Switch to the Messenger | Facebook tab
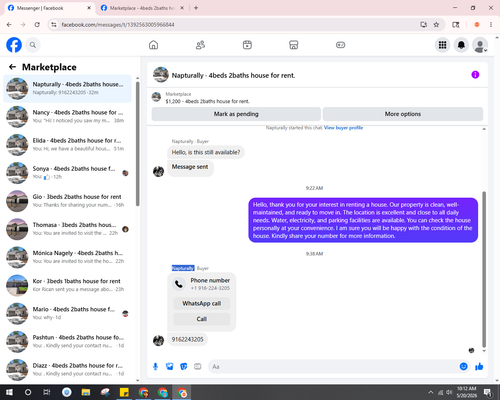 pyautogui.click(x=49, y=8)
